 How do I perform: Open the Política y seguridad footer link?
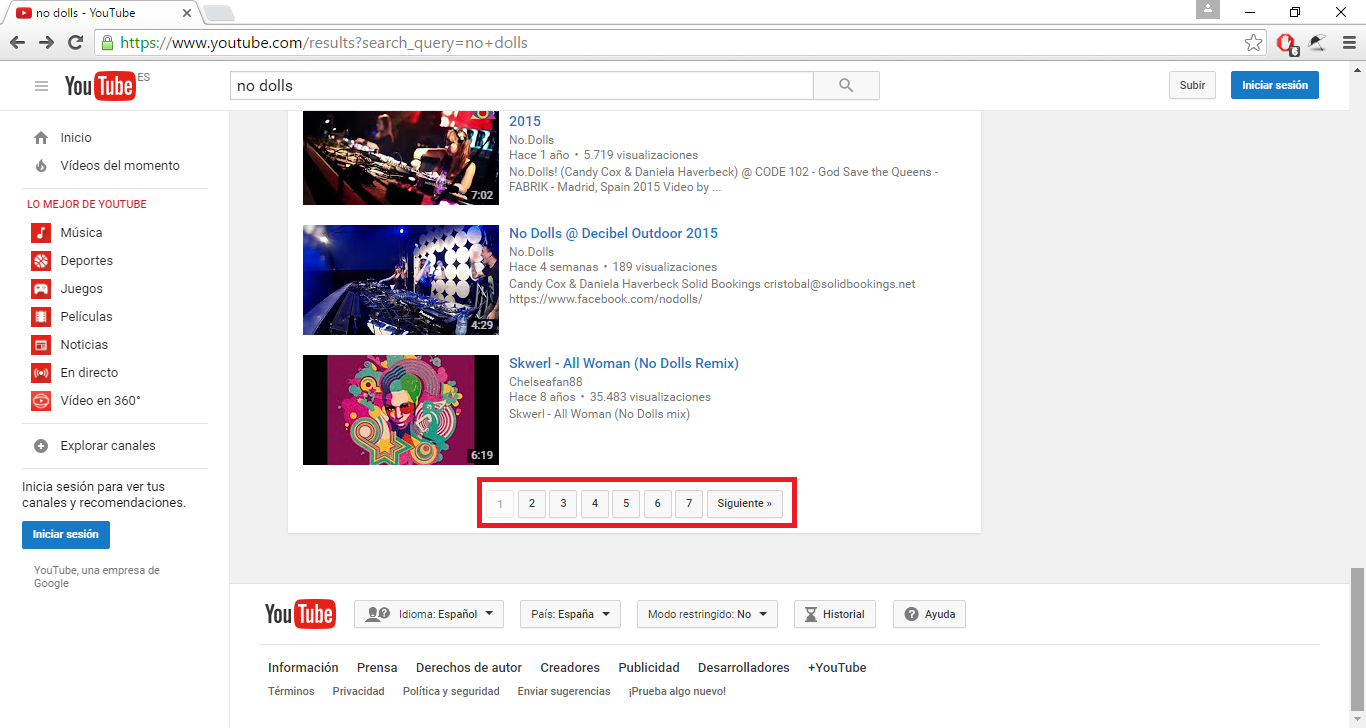[x=451, y=692]
